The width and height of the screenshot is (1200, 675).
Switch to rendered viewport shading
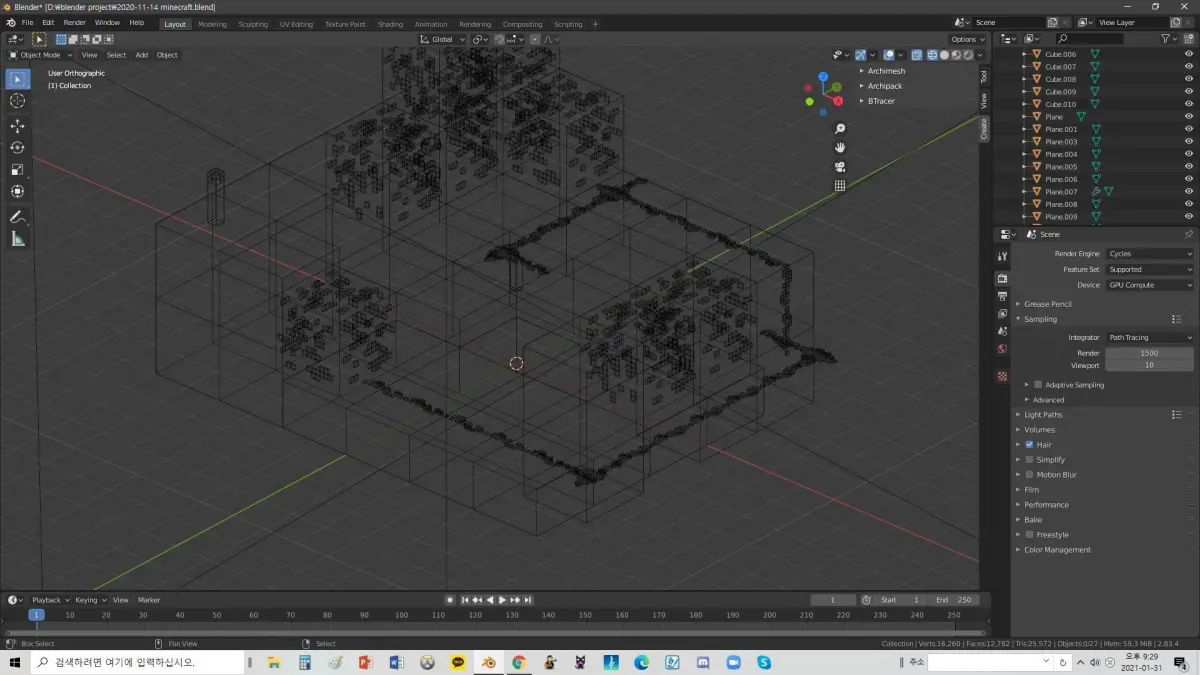coord(968,55)
